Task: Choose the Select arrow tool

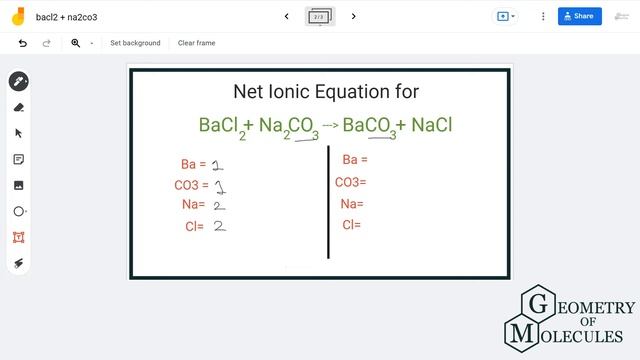Action: tap(19, 133)
